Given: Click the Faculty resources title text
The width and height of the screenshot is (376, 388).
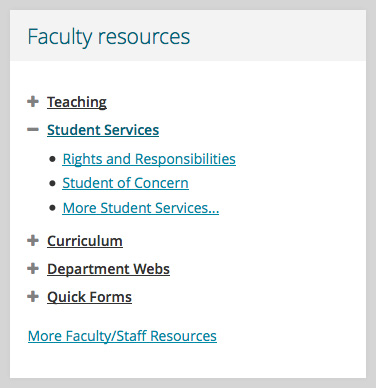Looking at the screenshot, I should point(109,37).
